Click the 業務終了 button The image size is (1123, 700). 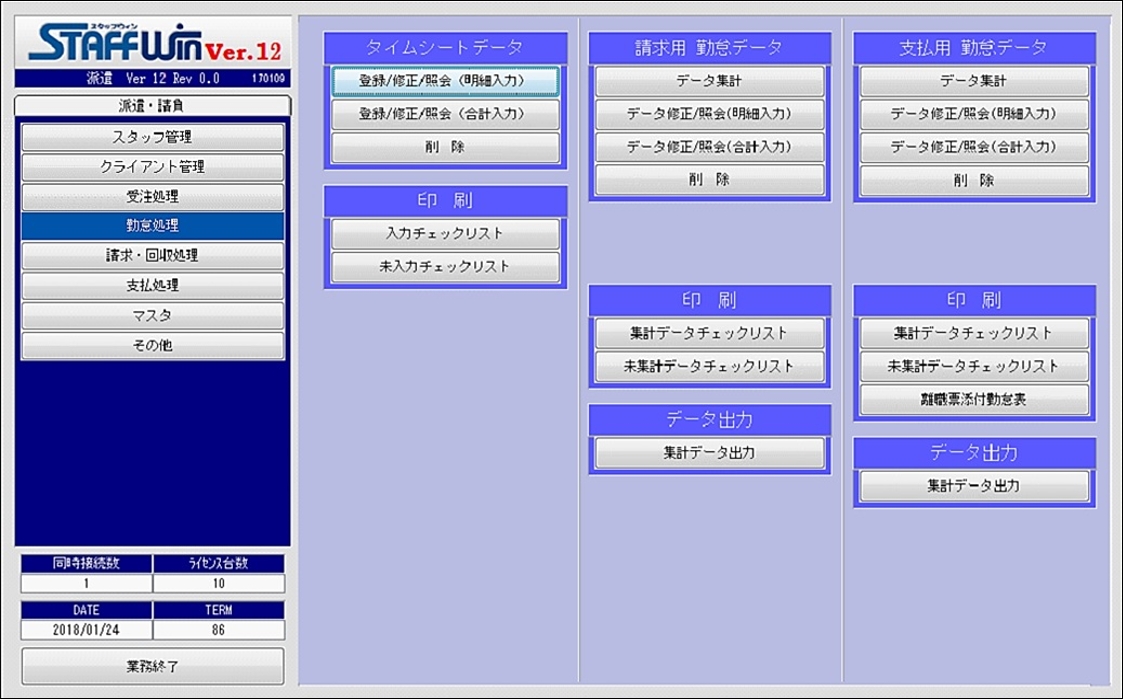(153, 666)
